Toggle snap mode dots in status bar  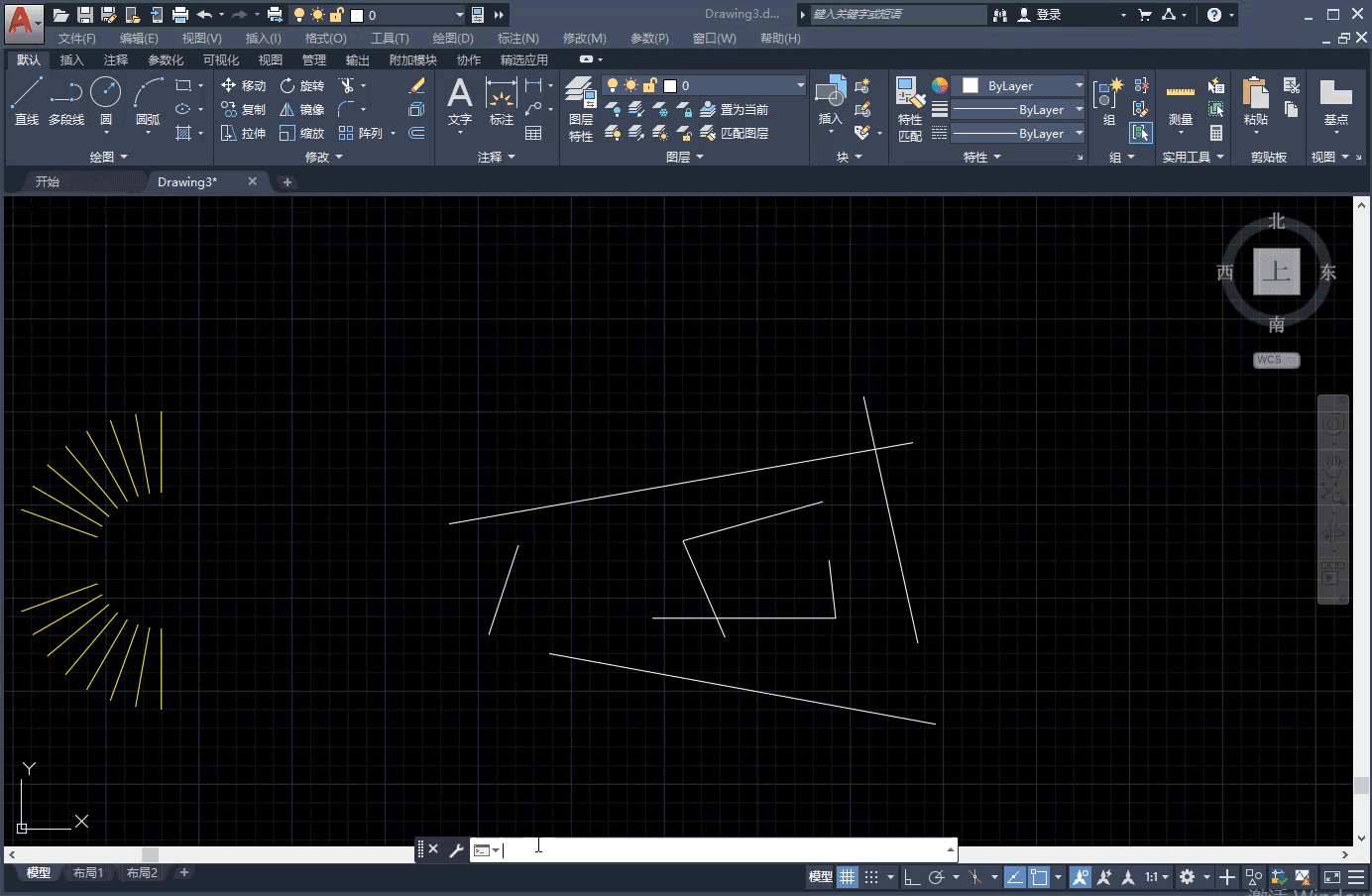click(871, 877)
